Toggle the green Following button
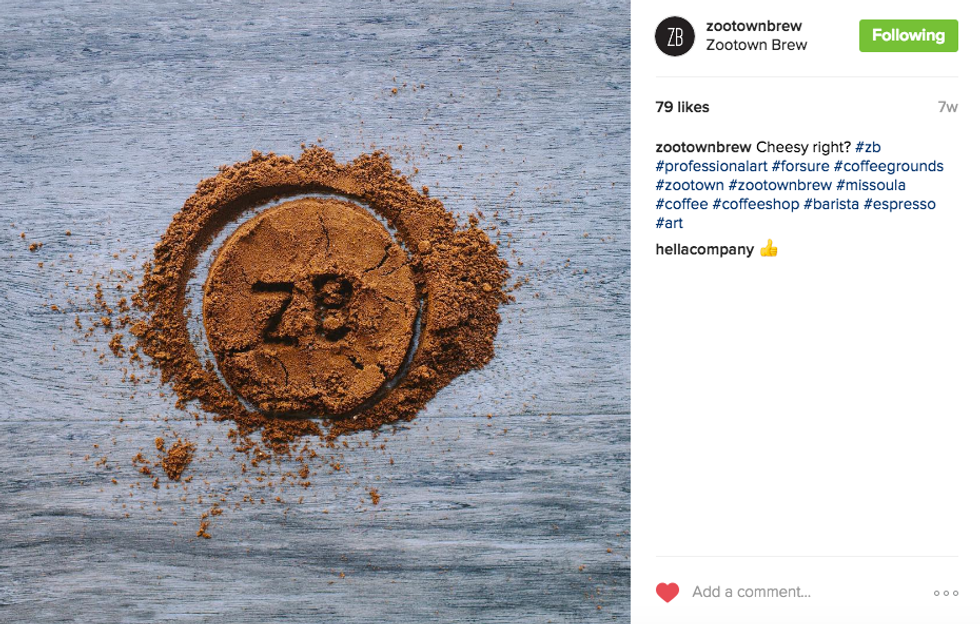Viewport: 980px width, 624px height. [908, 36]
